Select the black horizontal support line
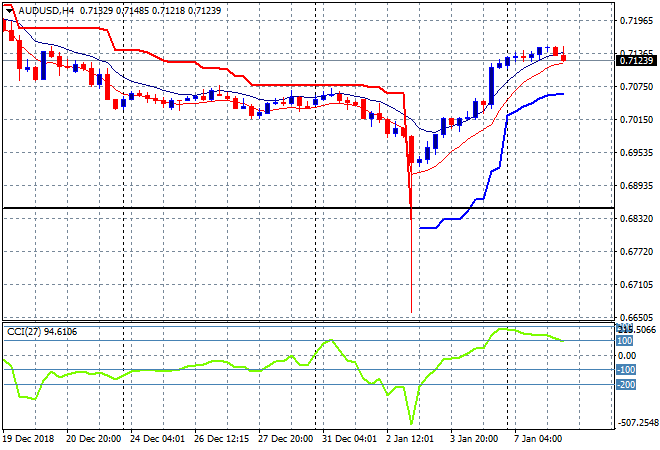This screenshot has width=660, height=450. [x=200, y=208]
